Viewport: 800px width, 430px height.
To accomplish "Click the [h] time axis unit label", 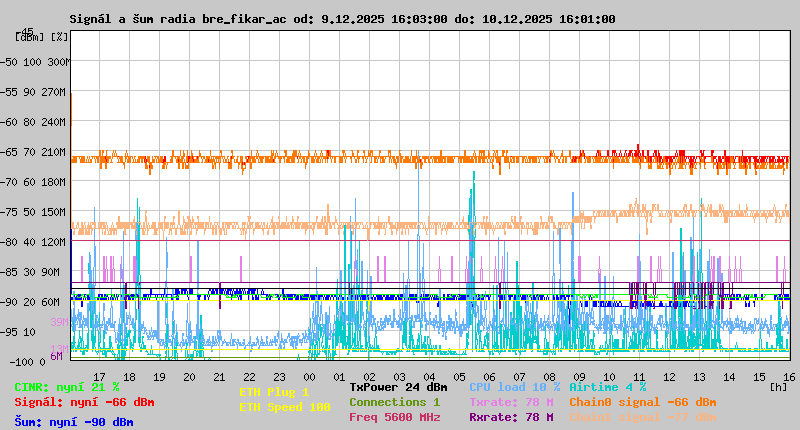I will click(x=778, y=387).
